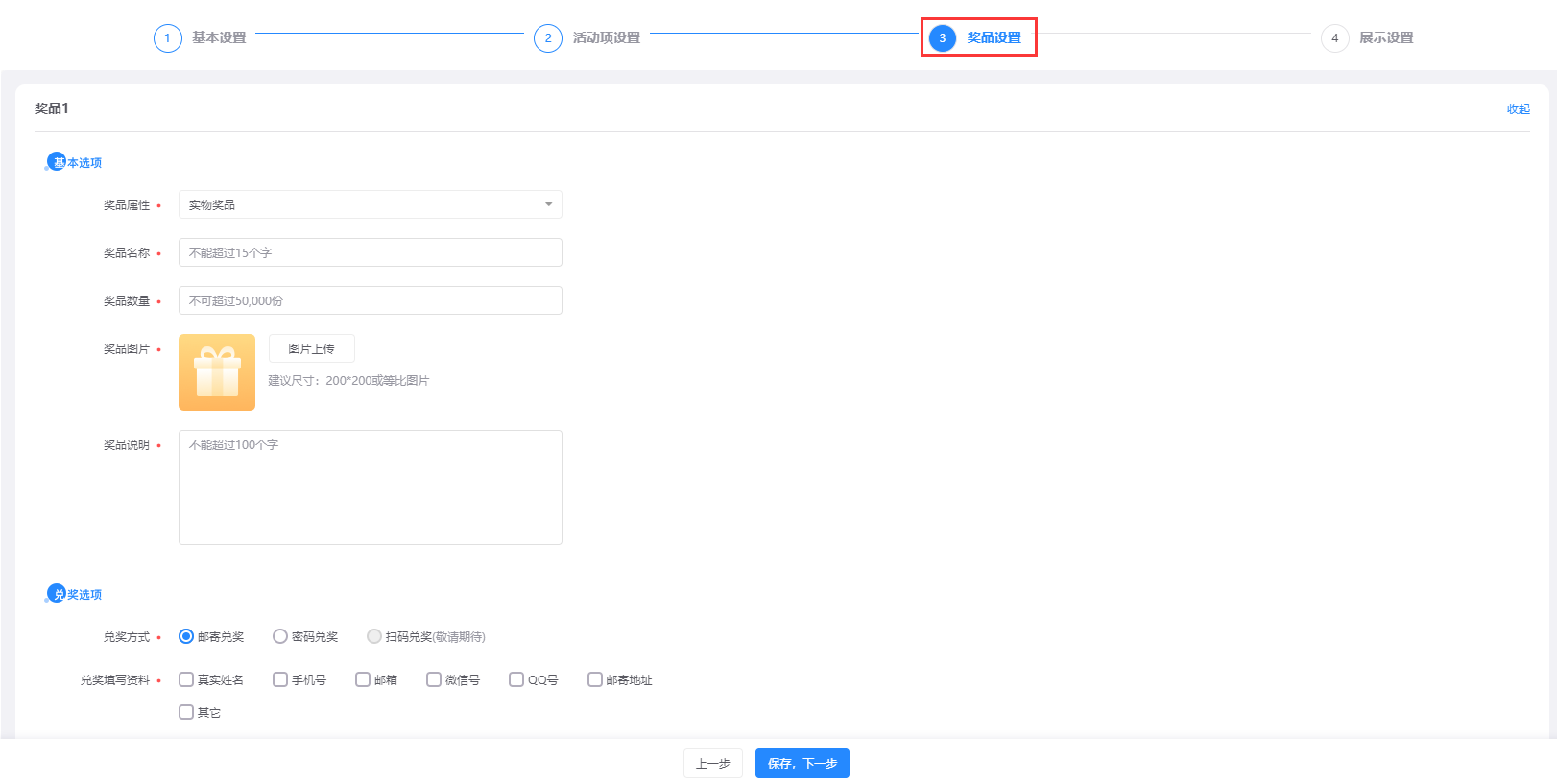Click the gift box prize image
This screenshot has height=784, width=1557.
tap(217, 372)
